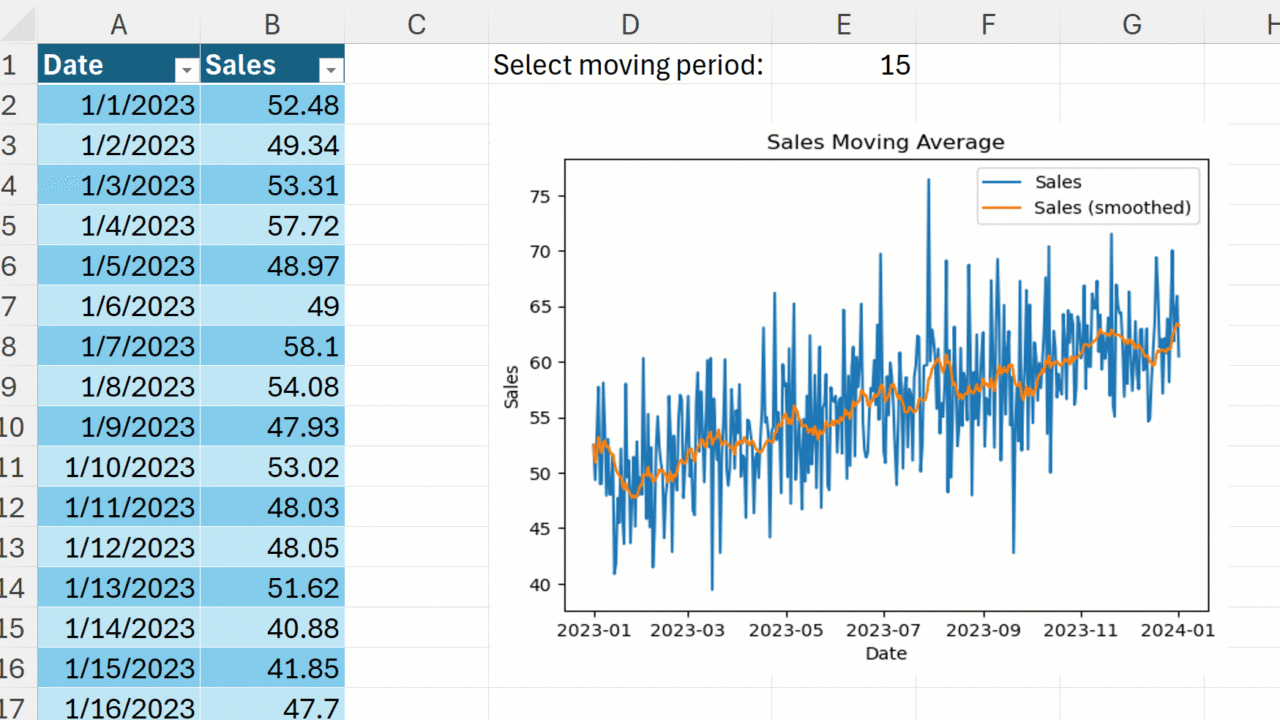Select column B header
1280x720 pixels.
tap(272, 24)
